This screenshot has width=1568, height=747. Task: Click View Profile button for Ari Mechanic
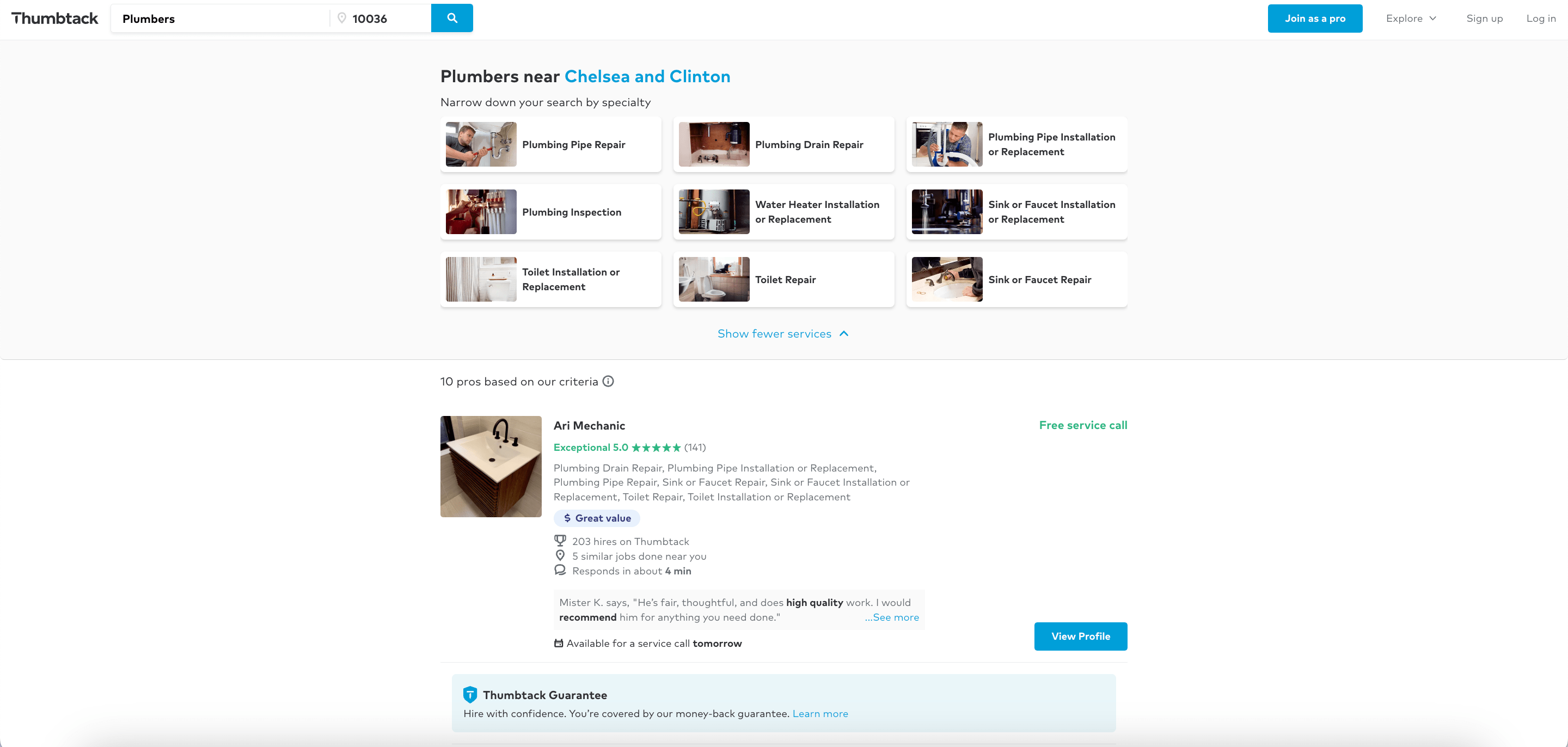pos(1080,636)
